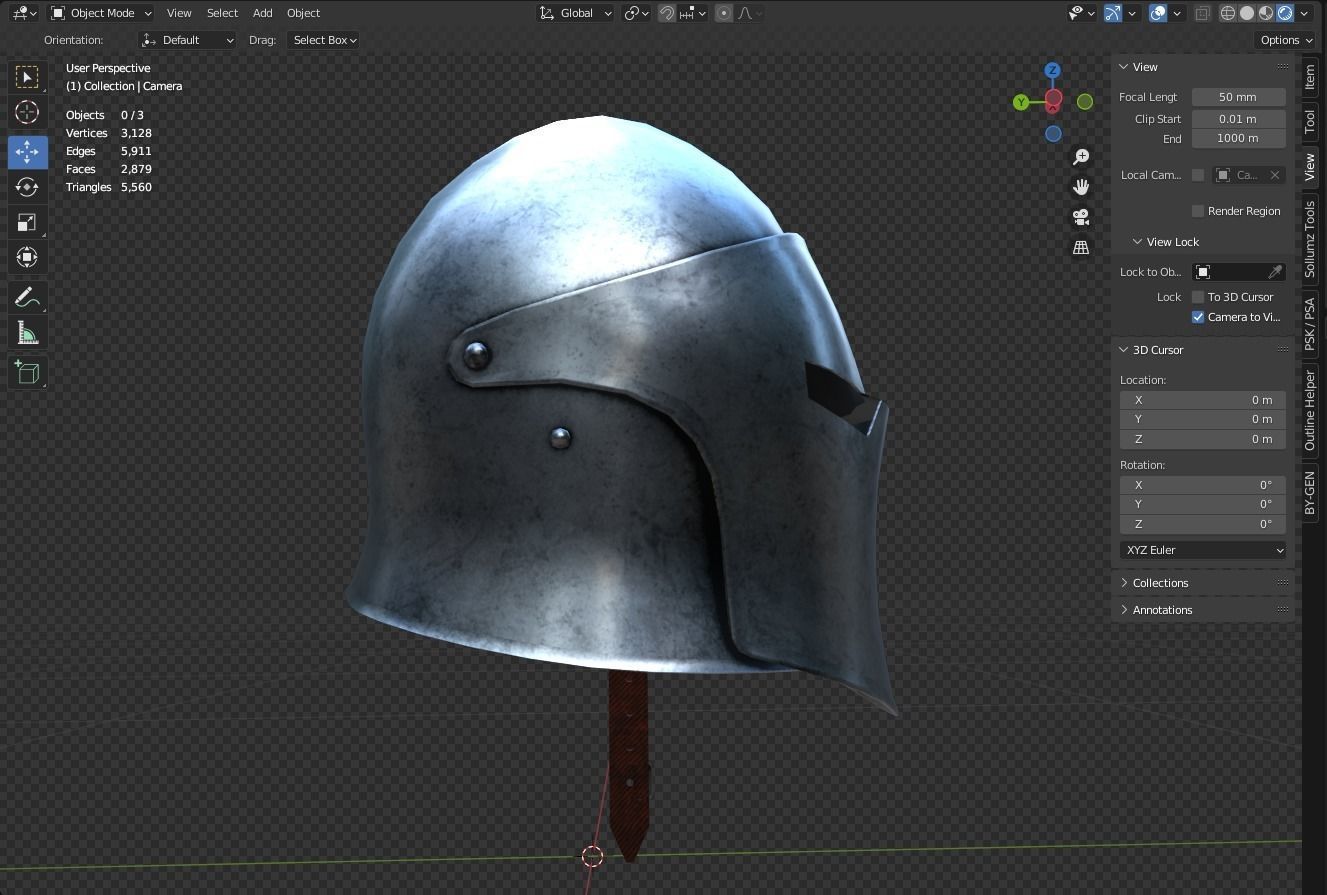Click the zoom magnifier viewport icon
The width and height of the screenshot is (1327, 895).
coord(1081,157)
